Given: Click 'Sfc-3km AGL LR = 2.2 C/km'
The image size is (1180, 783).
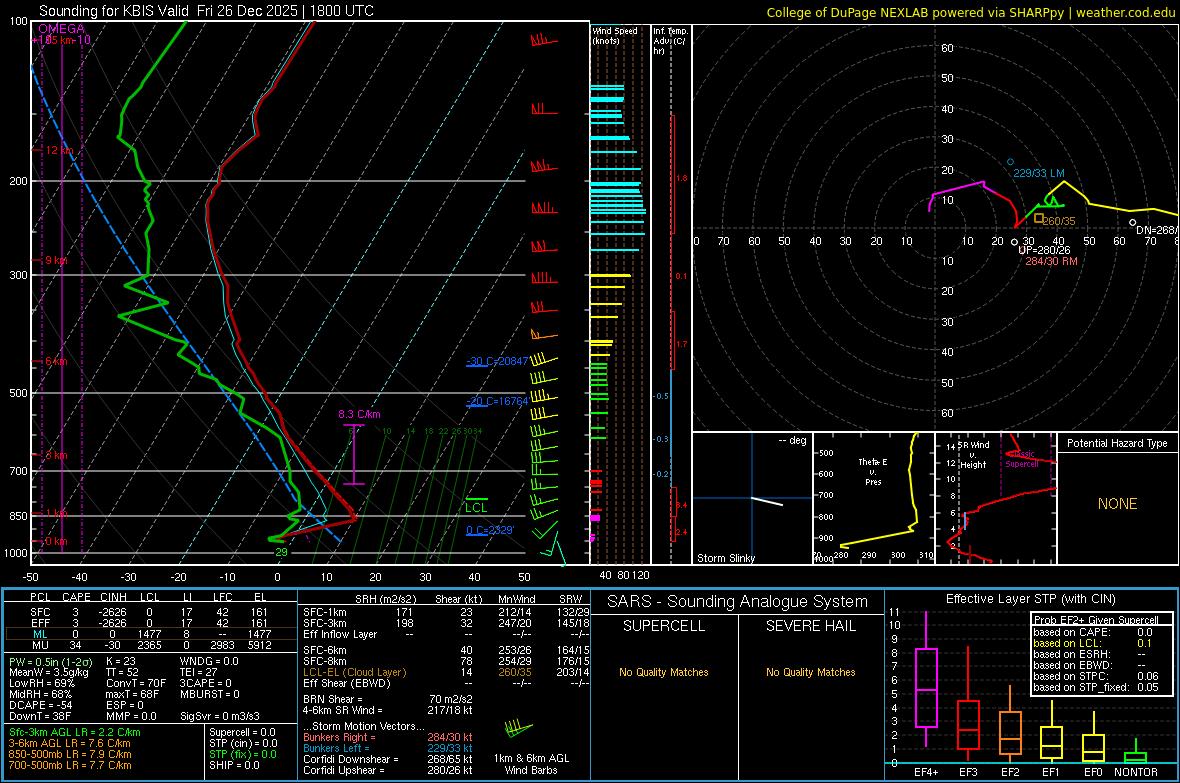Looking at the screenshot, I should pos(75,733).
